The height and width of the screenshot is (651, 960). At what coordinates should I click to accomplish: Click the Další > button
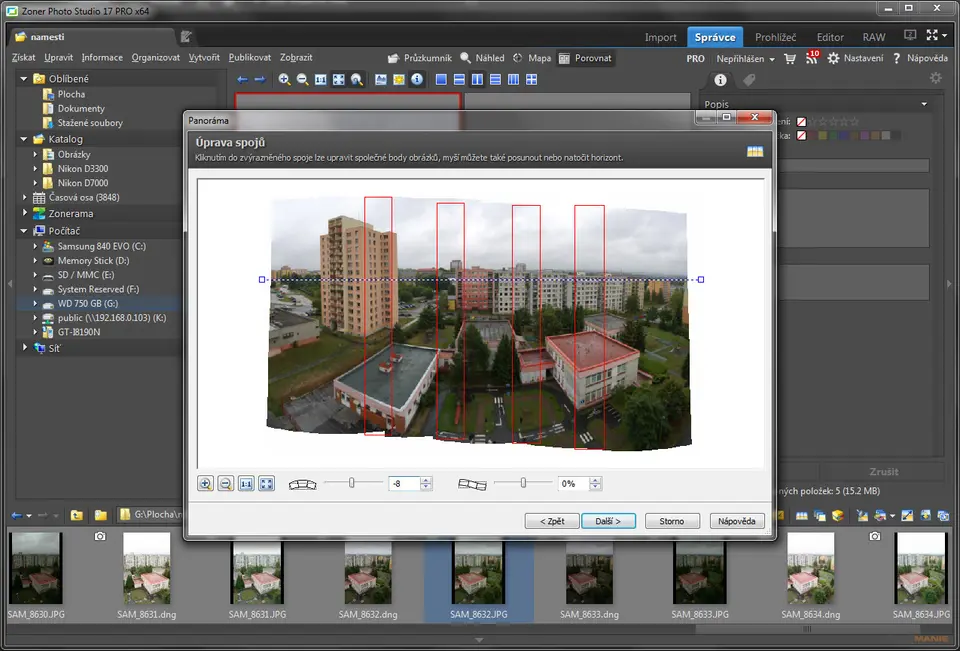click(608, 521)
